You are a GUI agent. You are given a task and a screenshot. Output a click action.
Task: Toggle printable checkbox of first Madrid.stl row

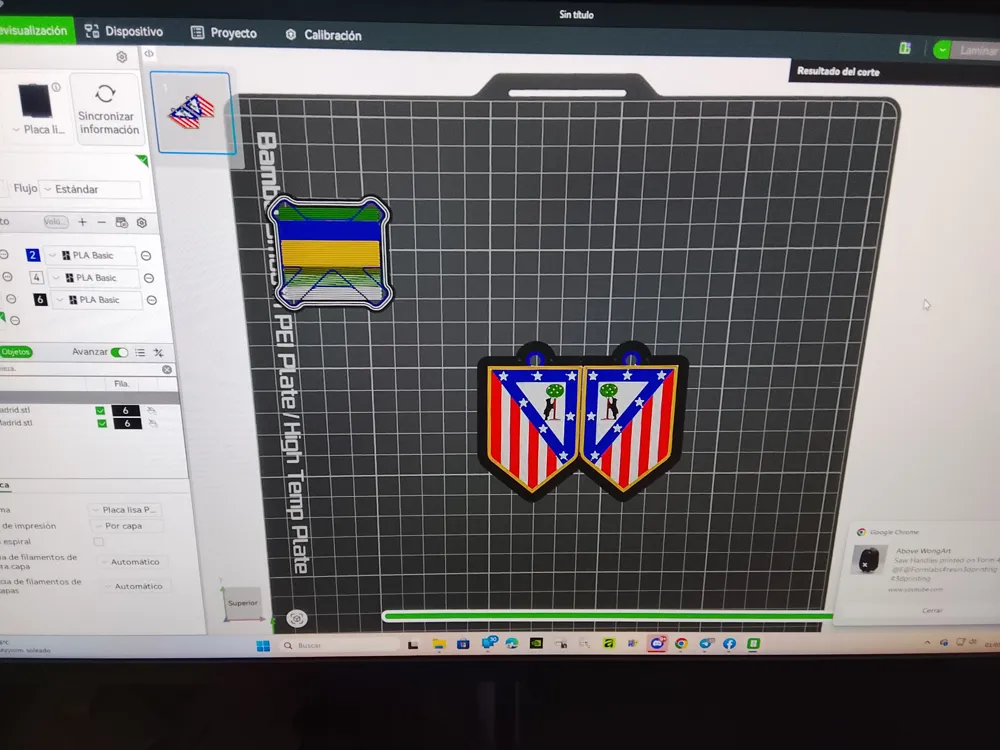coord(100,411)
